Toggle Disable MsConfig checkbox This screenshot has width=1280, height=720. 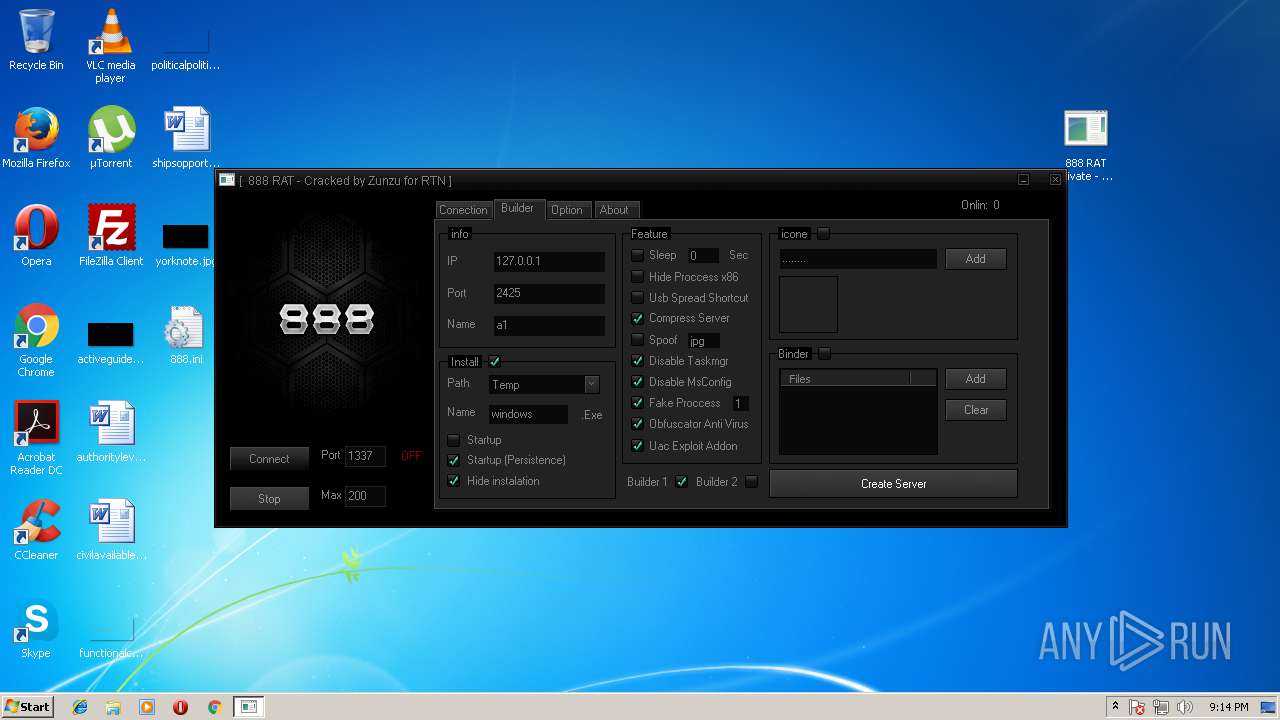(x=637, y=382)
